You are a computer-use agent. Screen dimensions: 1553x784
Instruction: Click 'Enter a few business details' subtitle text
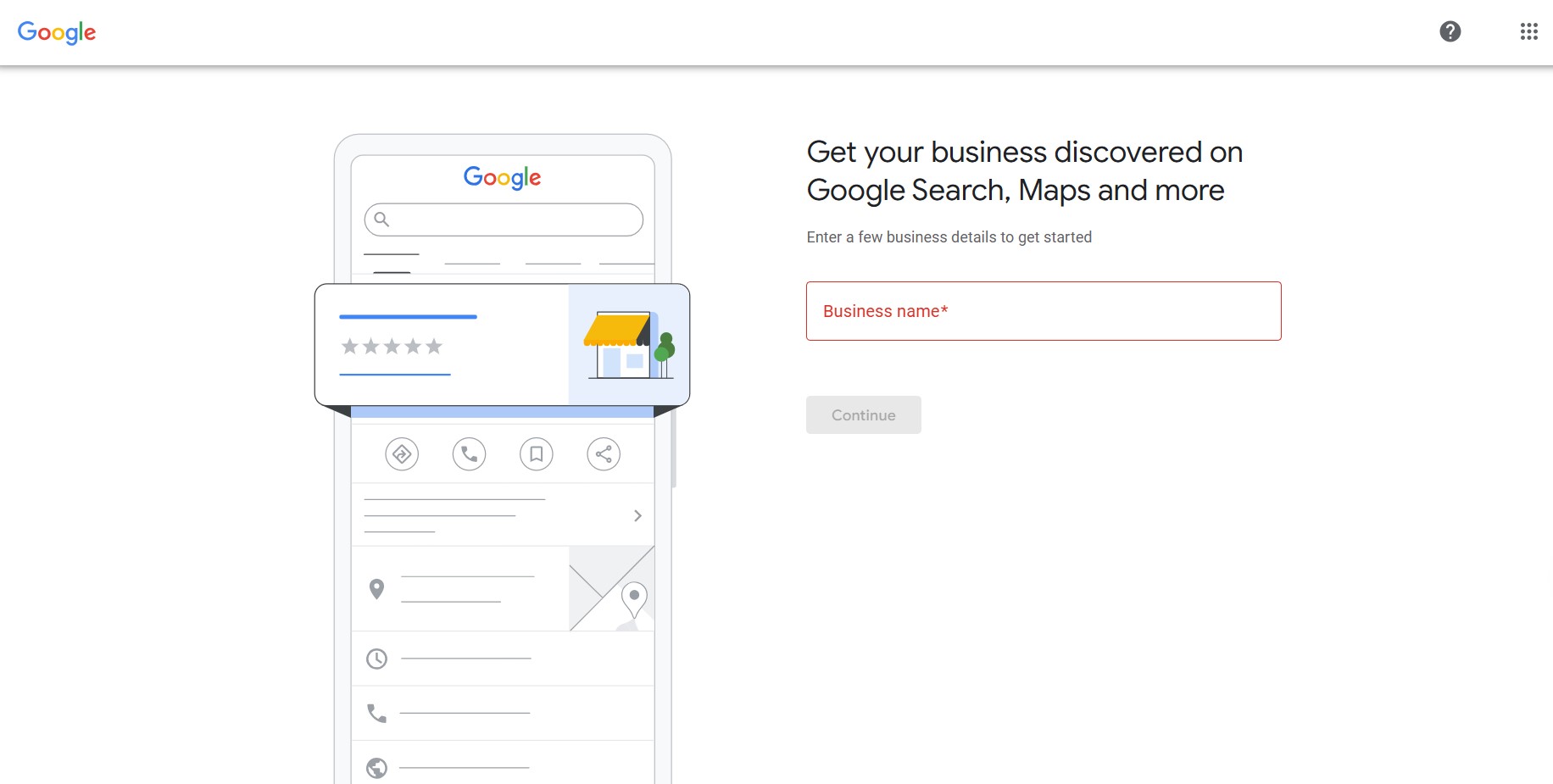[x=949, y=237]
